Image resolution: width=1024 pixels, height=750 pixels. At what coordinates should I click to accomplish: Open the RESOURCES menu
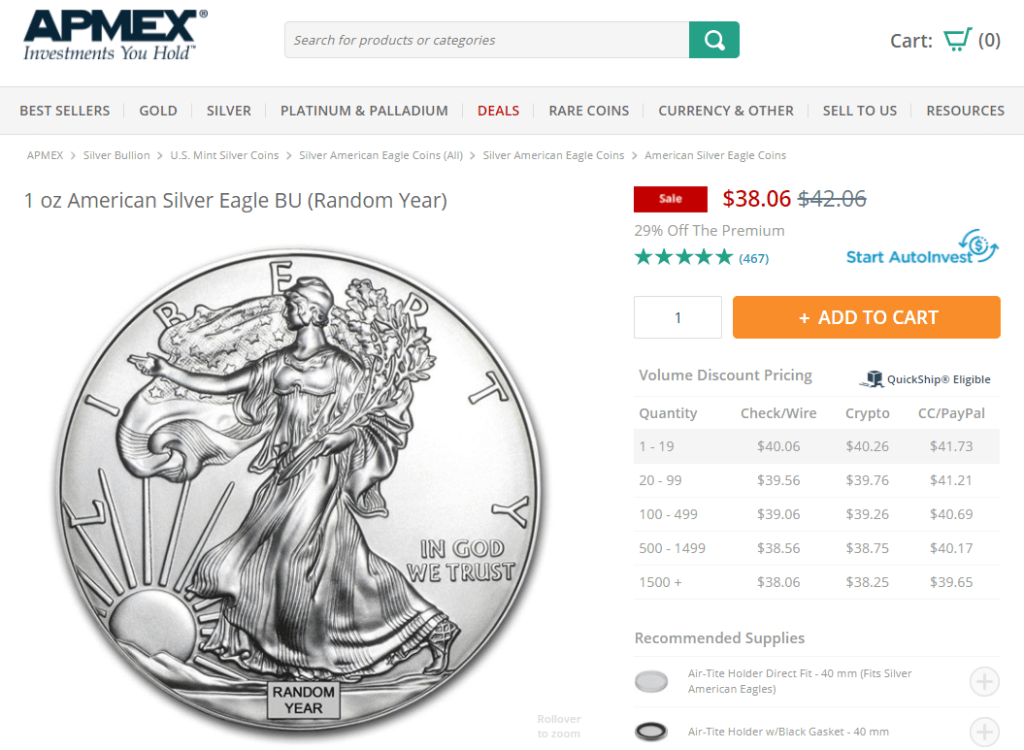click(965, 110)
